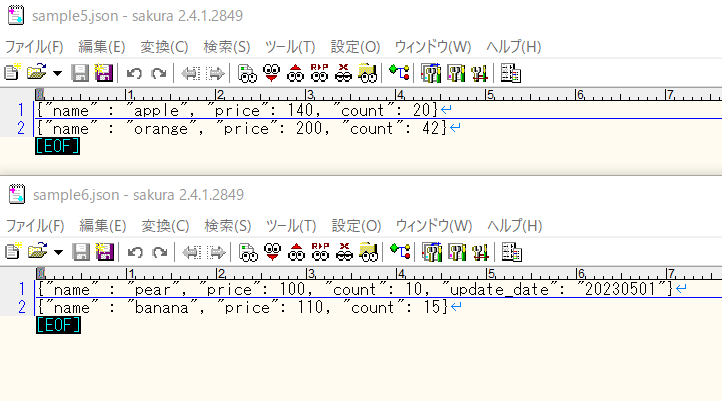Screen dimensions: 722x401
Task: Click Jump history forward icon in sample5.json window
Action: click(x=215, y=73)
